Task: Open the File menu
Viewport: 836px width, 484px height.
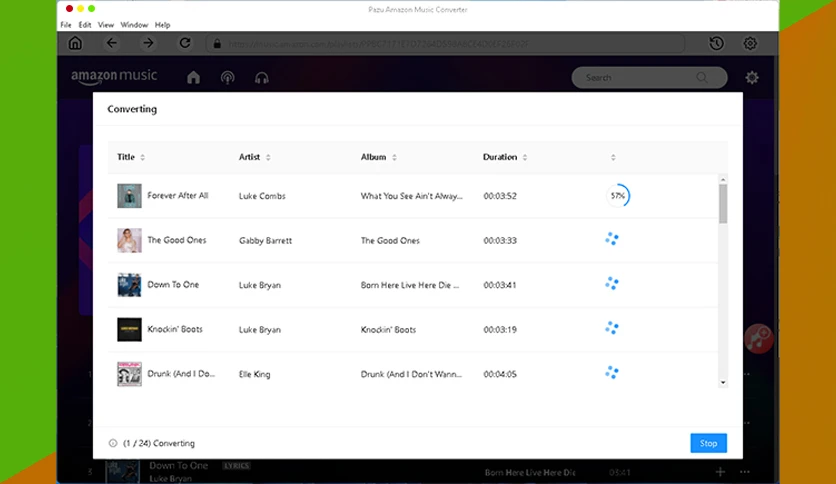Action: coord(66,25)
